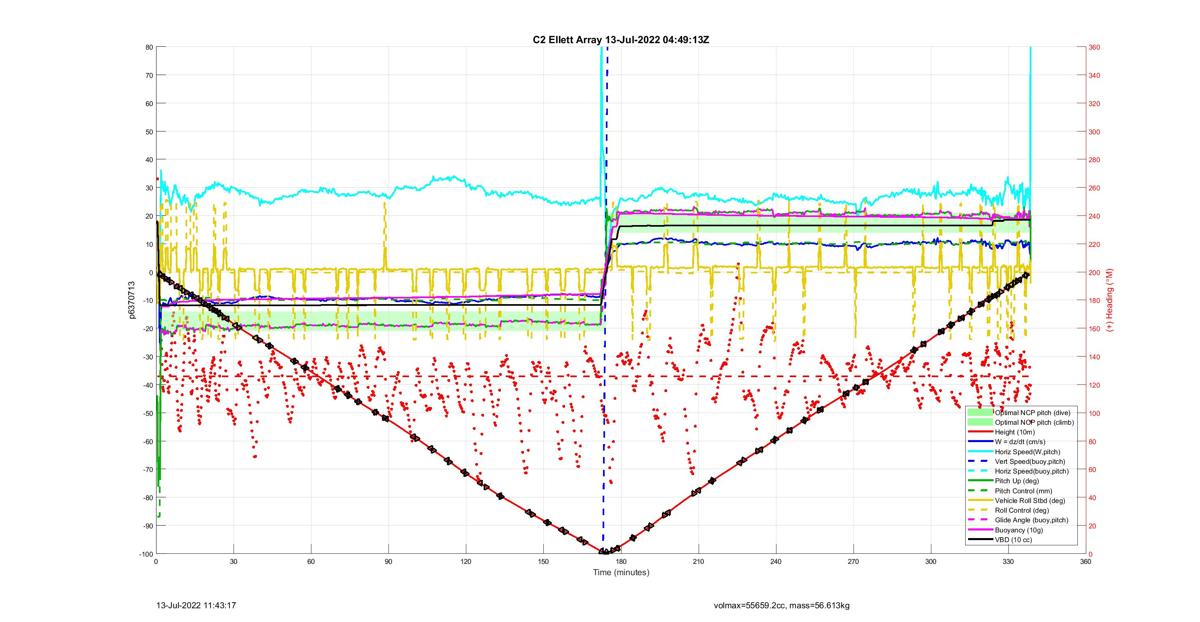Click the legend entry "Height (10m)"

click(x=1014, y=432)
